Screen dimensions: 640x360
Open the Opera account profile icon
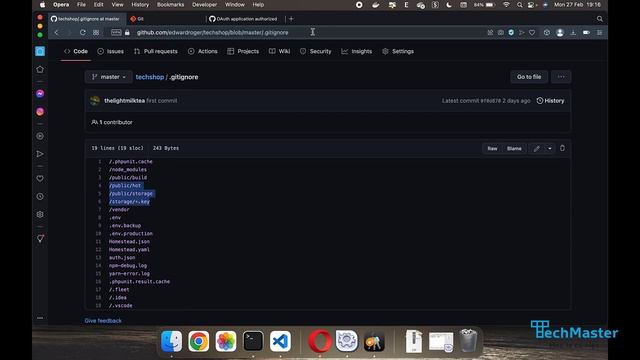coord(560,33)
